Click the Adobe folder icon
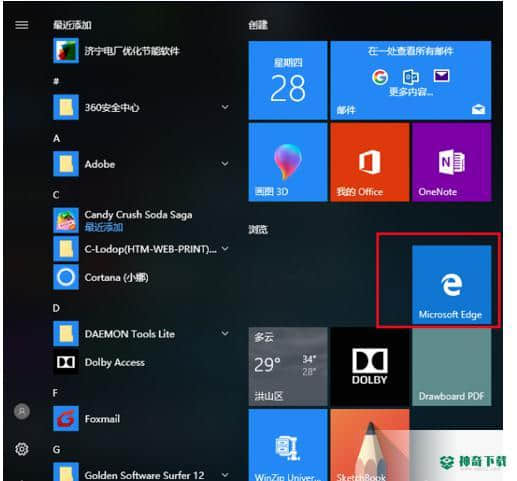 (66, 164)
